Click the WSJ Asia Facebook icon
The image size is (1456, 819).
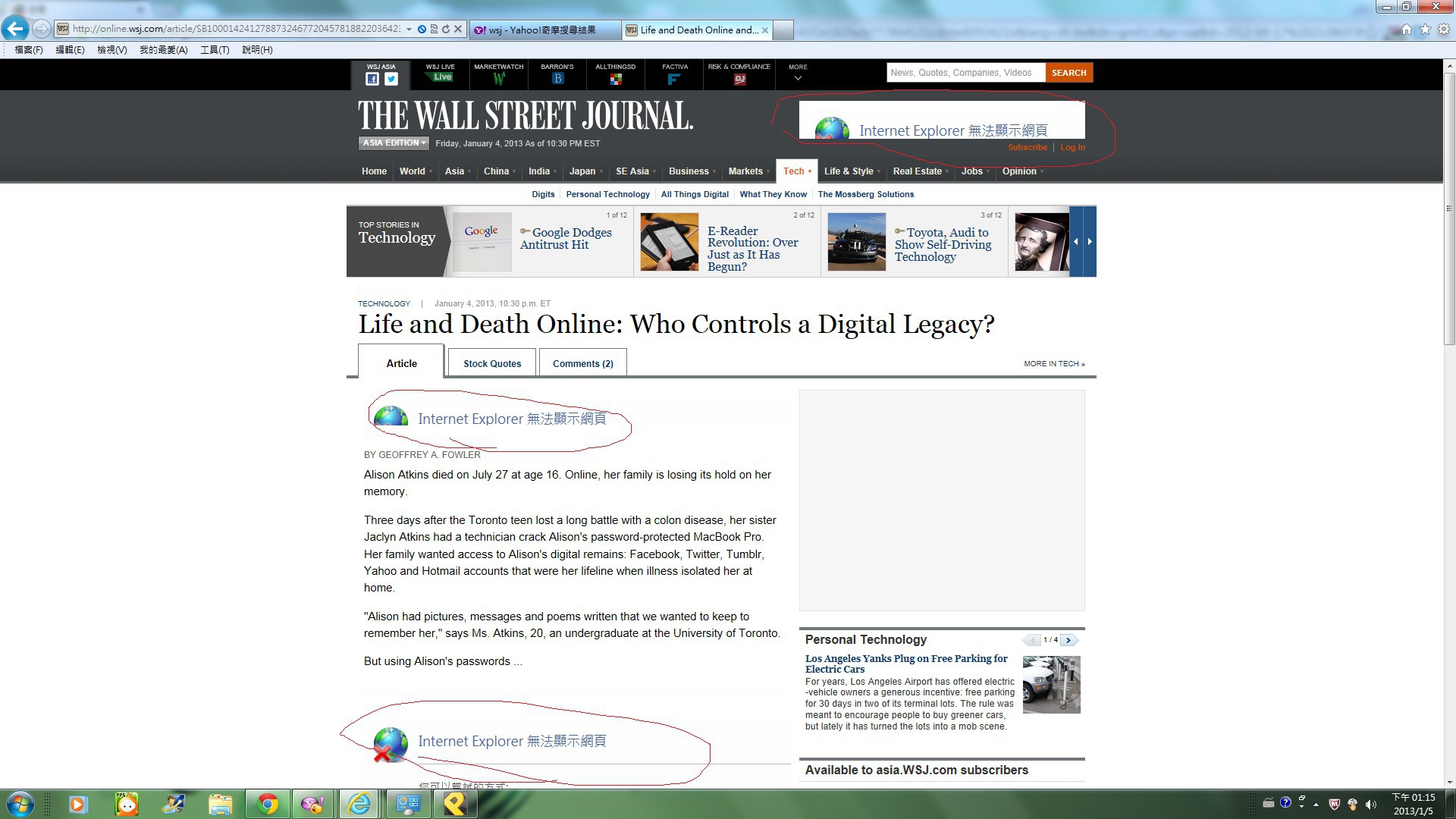pyautogui.click(x=372, y=79)
